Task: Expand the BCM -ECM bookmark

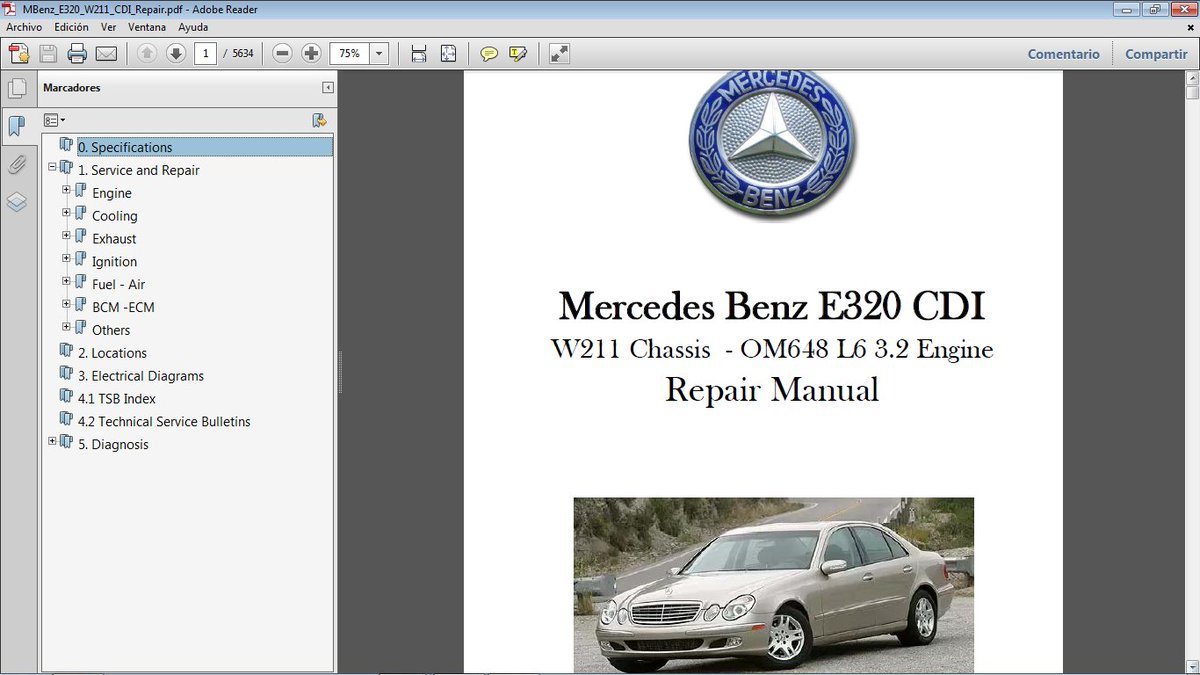Action: tap(66, 304)
